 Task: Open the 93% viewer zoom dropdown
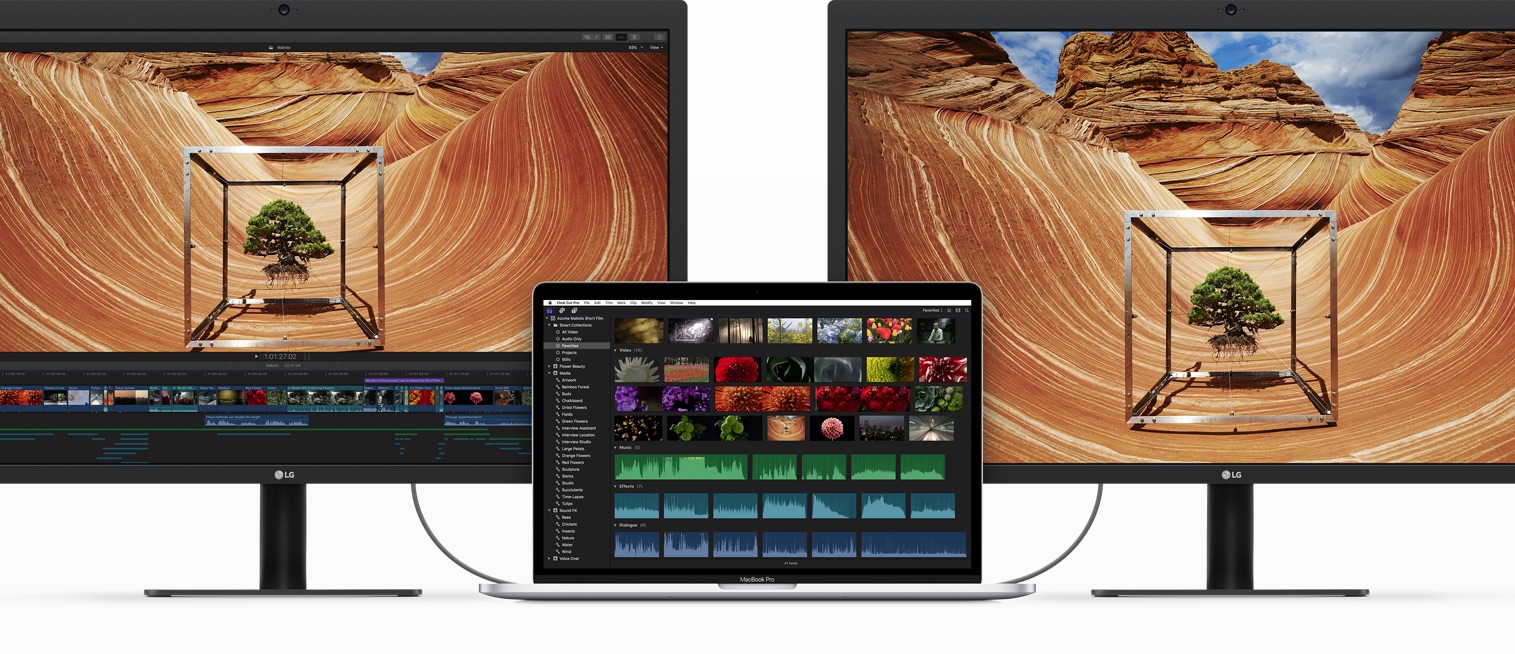coord(635,47)
